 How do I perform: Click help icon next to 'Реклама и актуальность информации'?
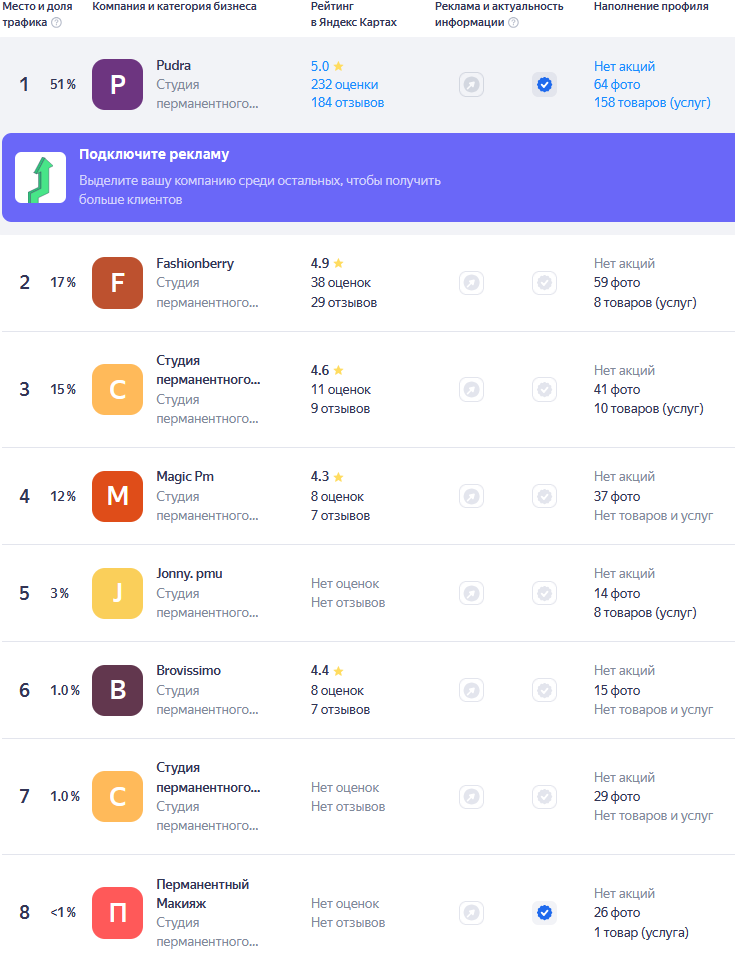pyautogui.click(x=513, y=23)
